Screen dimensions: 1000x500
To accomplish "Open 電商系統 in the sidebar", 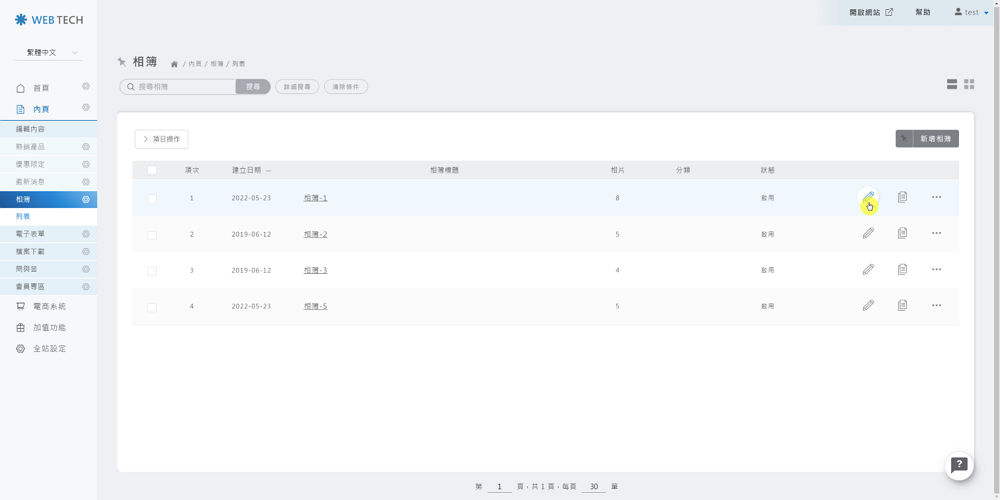I will [x=49, y=306].
